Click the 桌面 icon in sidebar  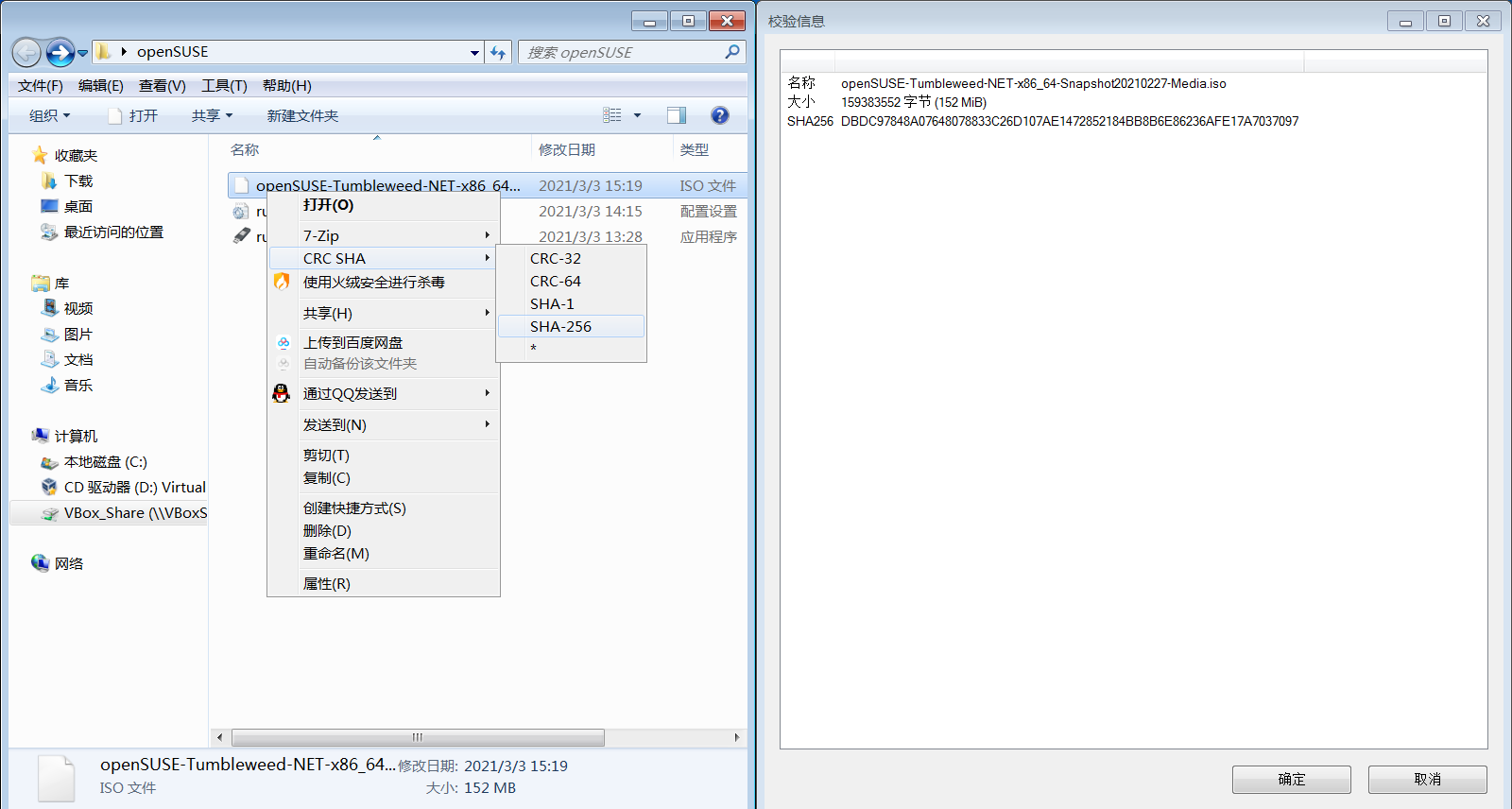49,206
